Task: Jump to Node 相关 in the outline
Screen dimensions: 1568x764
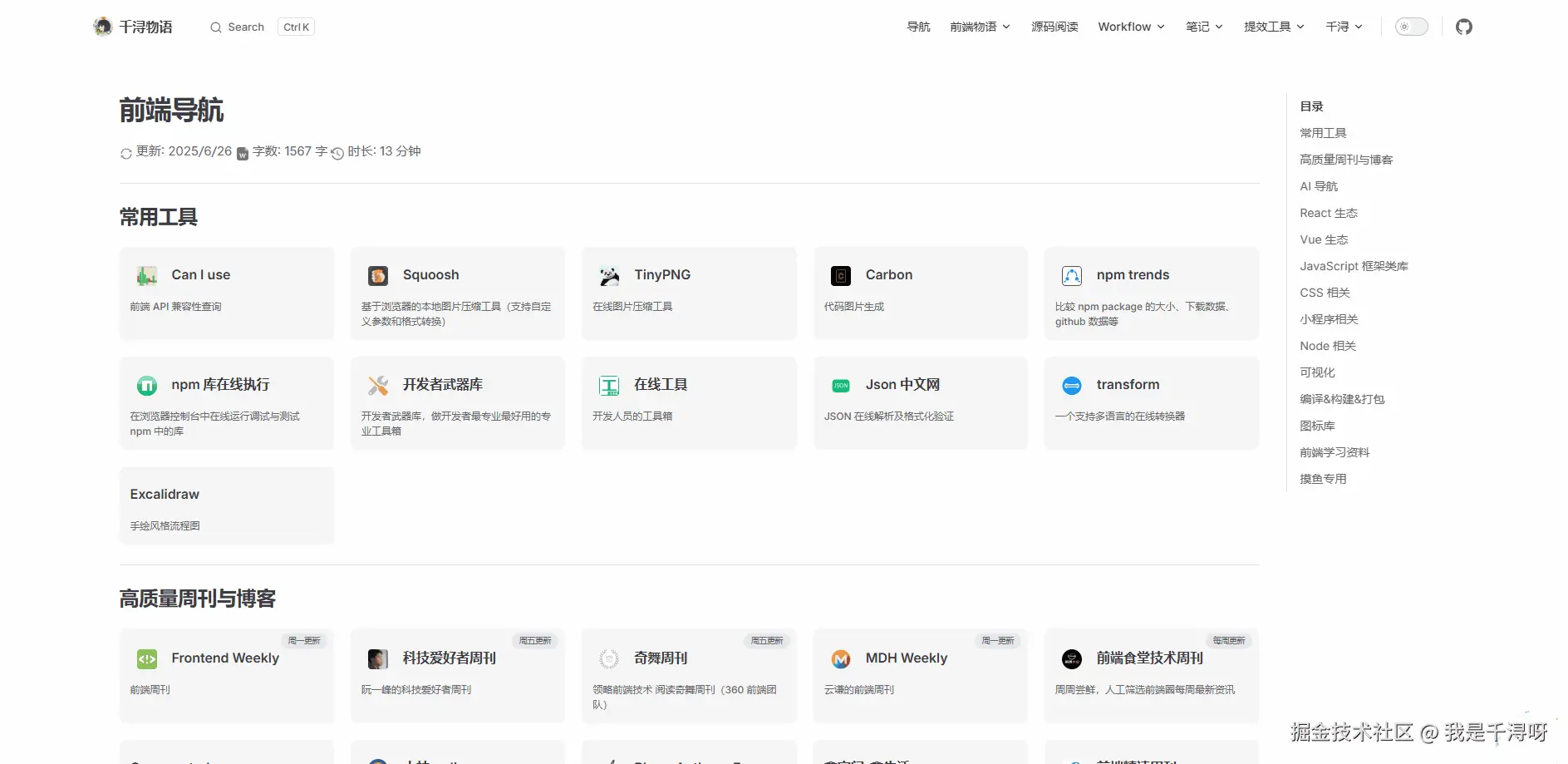Action: (1328, 346)
